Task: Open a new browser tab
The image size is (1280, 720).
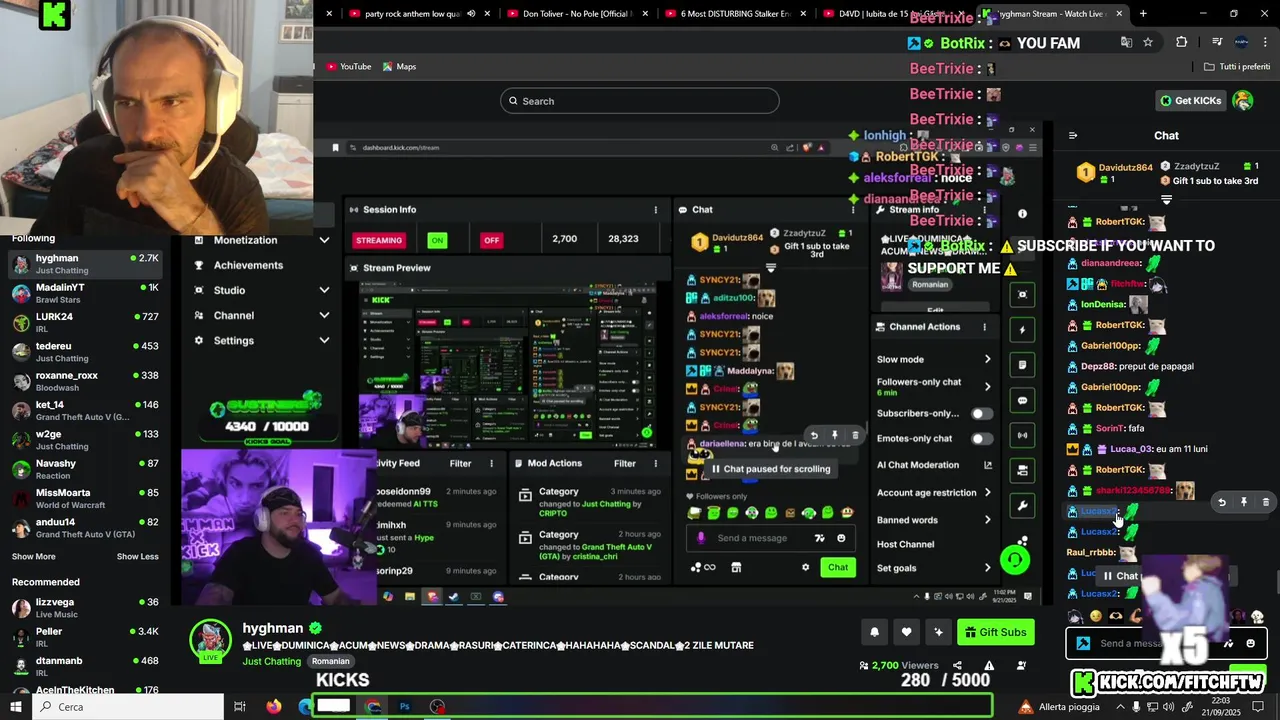Action: [x=1143, y=14]
